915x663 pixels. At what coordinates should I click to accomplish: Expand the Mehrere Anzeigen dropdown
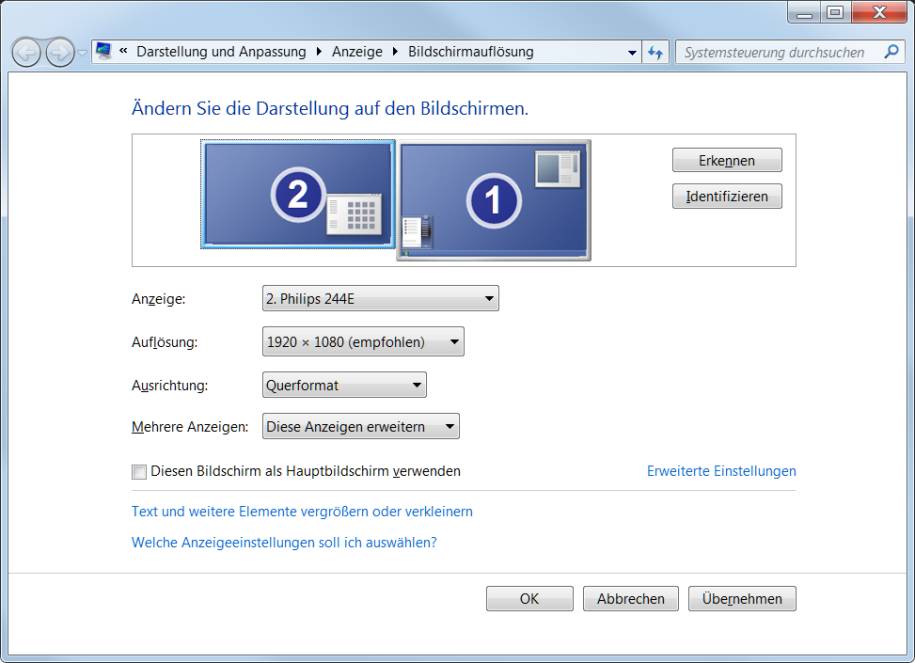(360, 427)
